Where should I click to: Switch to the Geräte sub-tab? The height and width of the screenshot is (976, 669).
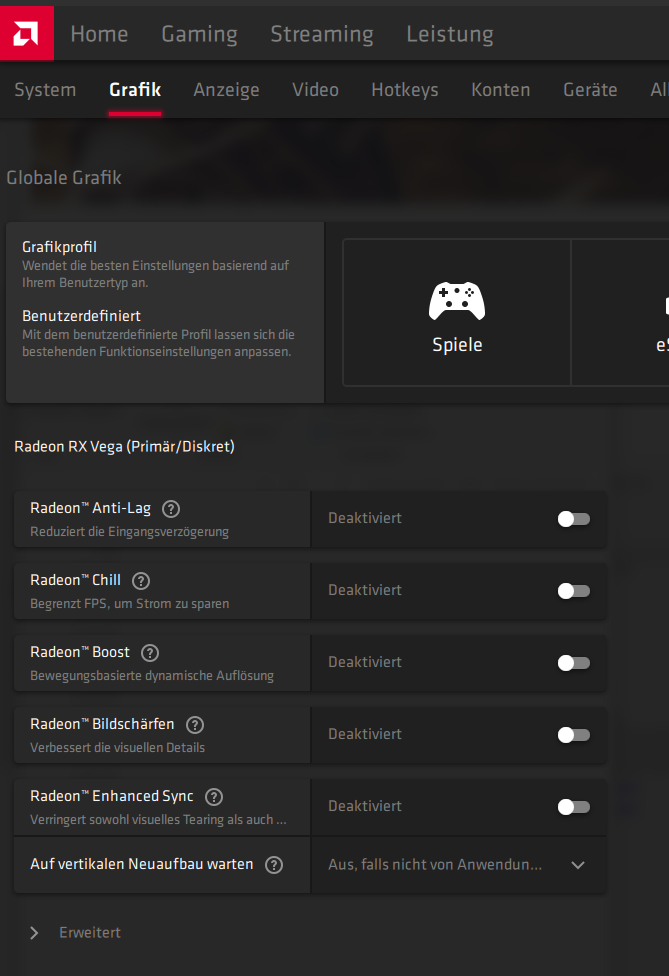(x=590, y=90)
